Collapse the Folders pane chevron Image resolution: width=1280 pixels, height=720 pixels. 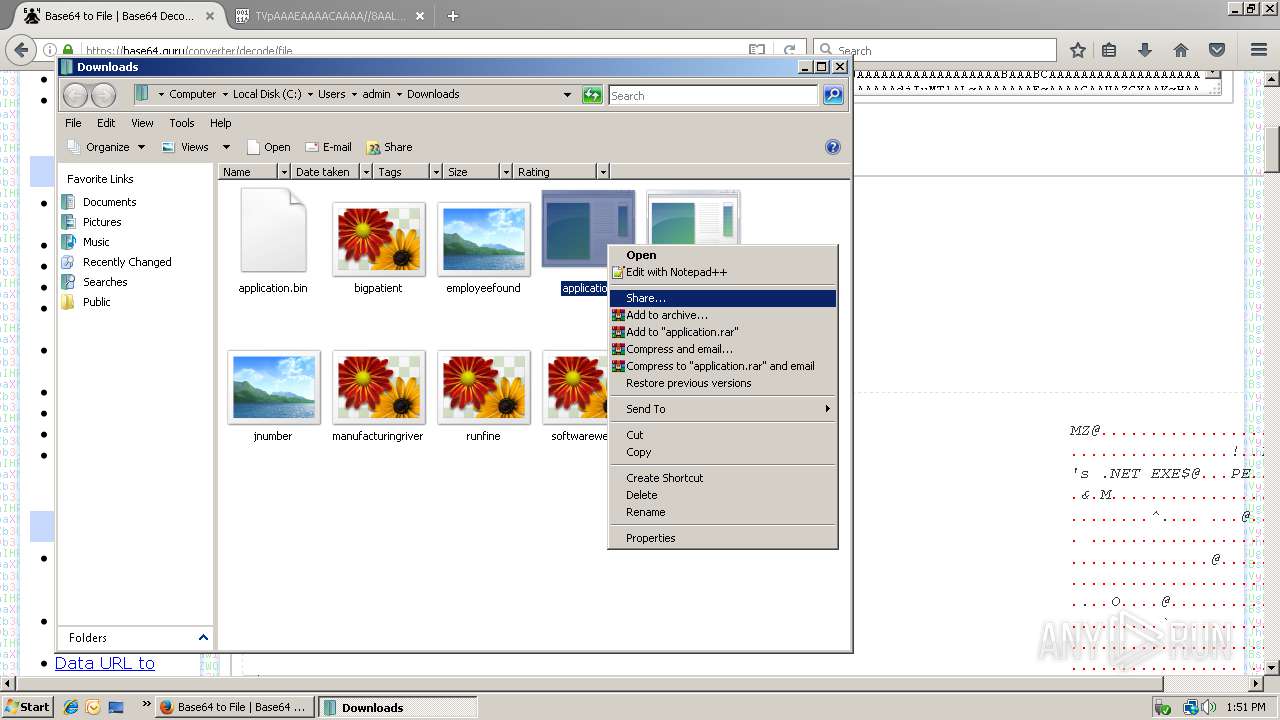tap(203, 637)
